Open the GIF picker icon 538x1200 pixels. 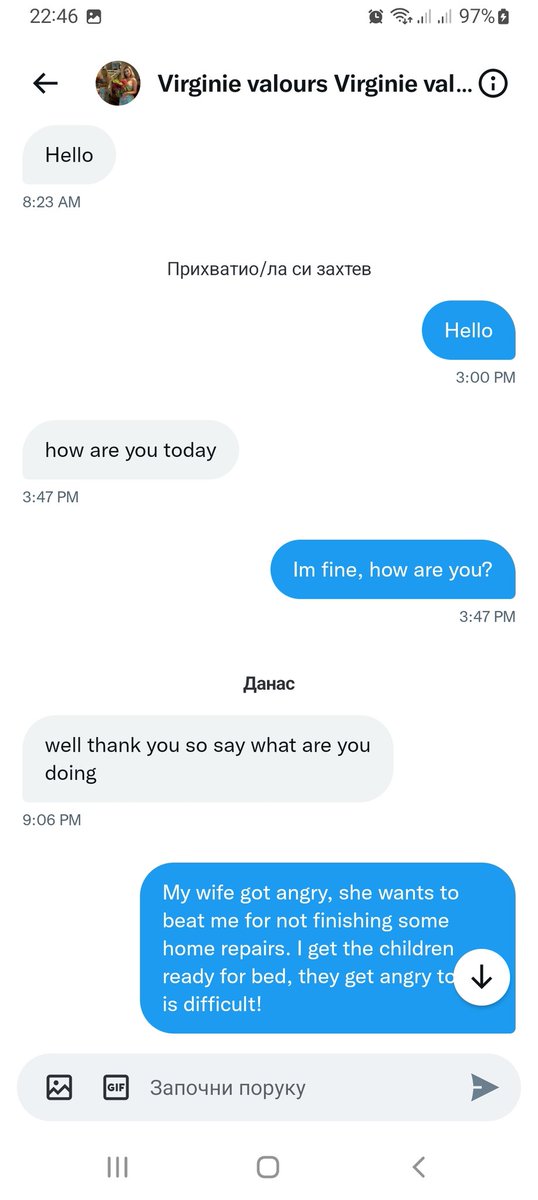(x=116, y=1087)
